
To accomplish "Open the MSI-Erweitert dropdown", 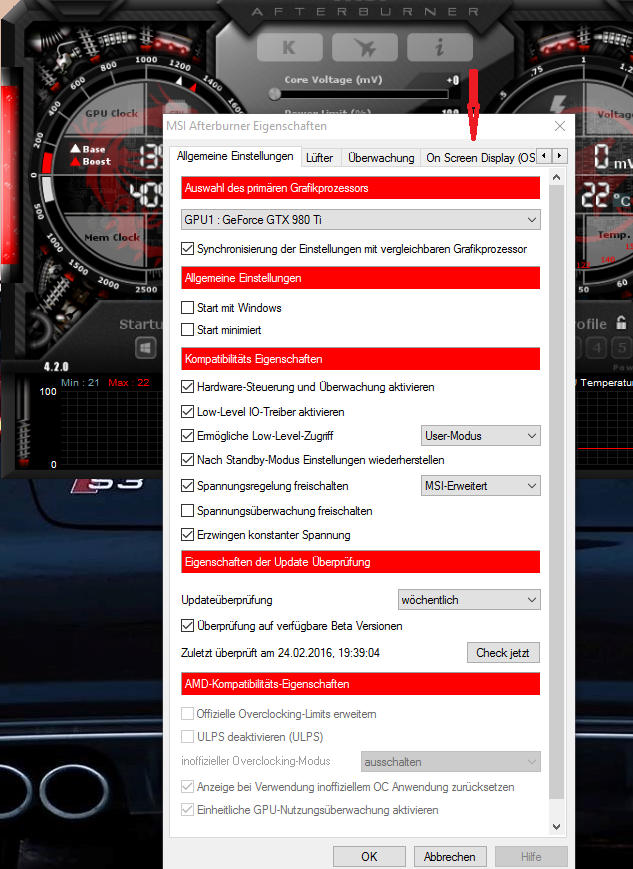I will 481,485.
